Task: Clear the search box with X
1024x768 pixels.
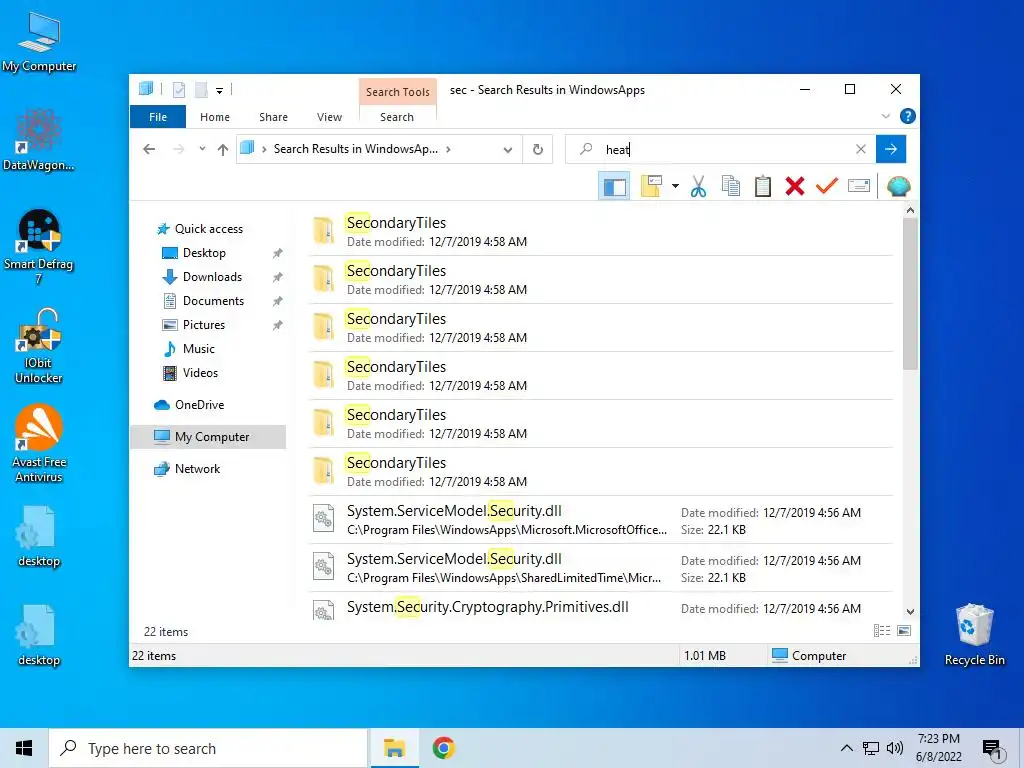Action: click(861, 149)
